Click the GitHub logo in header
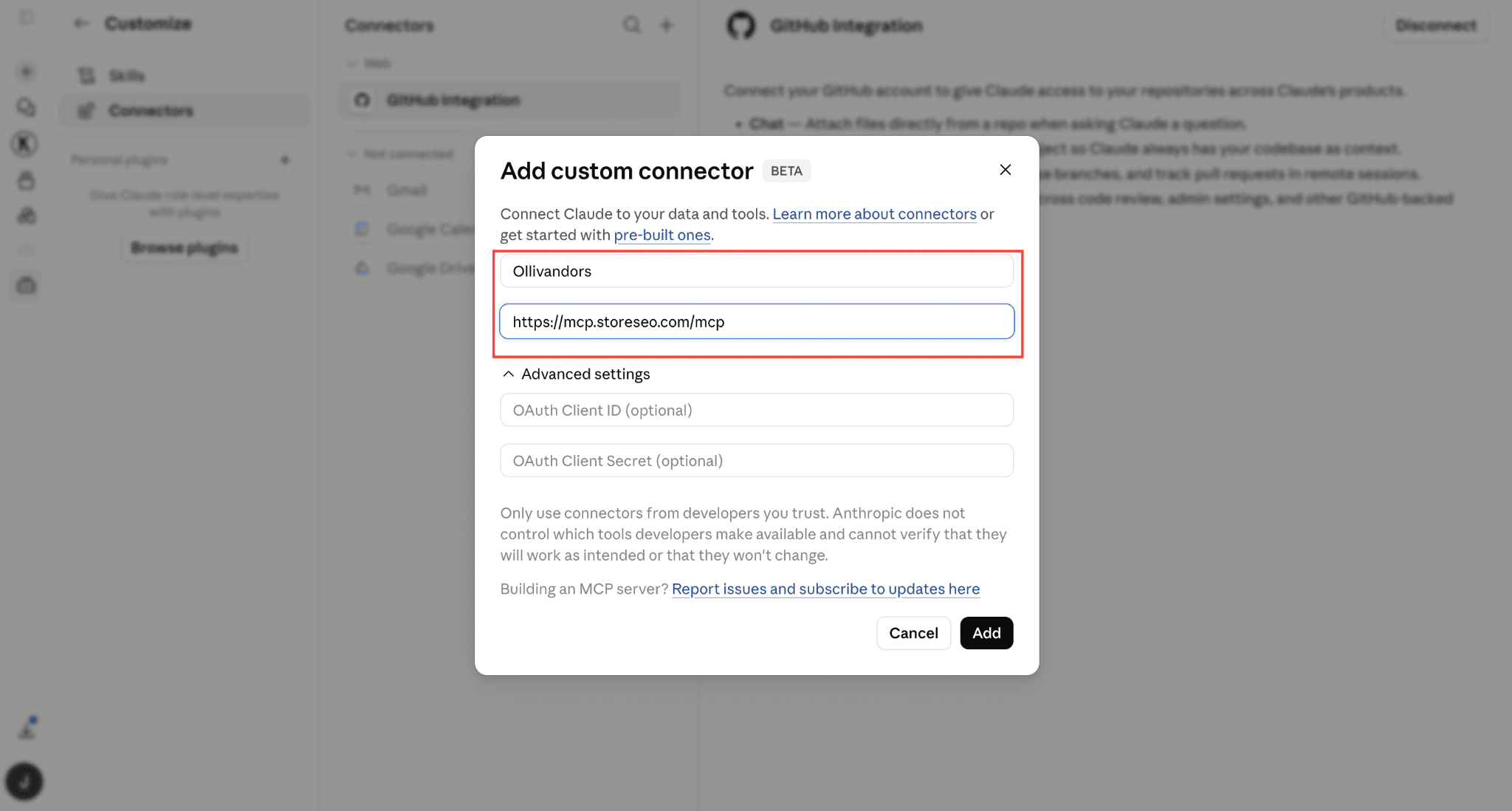The width and height of the screenshot is (1512, 811). point(741,25)
